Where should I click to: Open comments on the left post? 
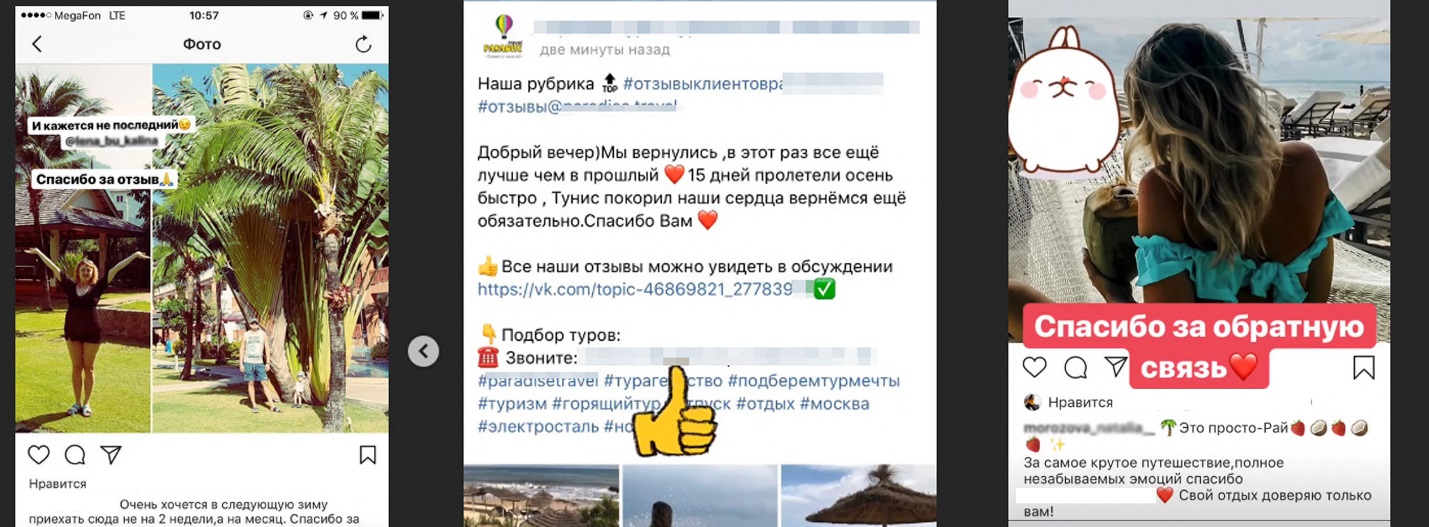pos(75,455)
